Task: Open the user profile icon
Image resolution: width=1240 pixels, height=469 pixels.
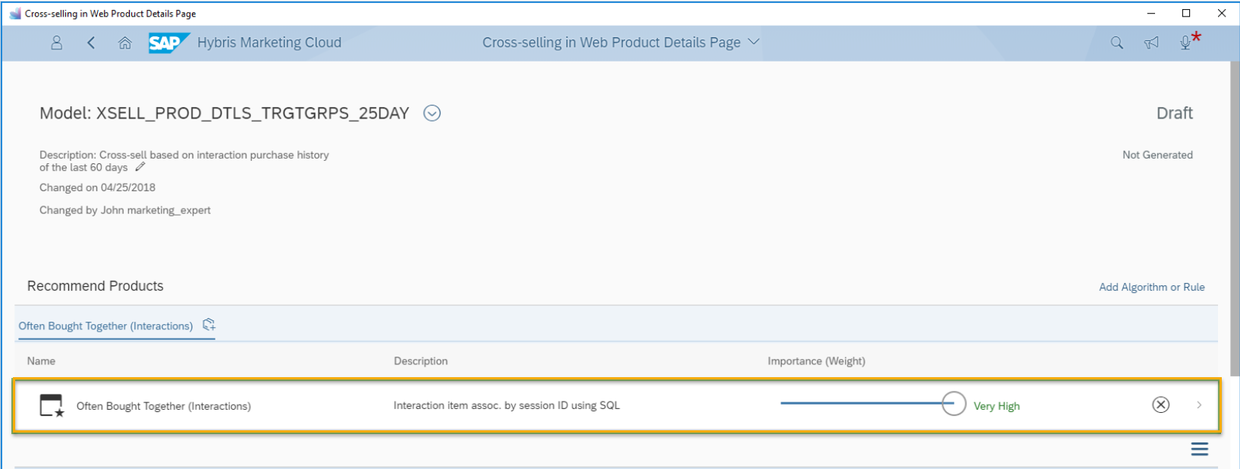Action: click(x=57, y=43)
